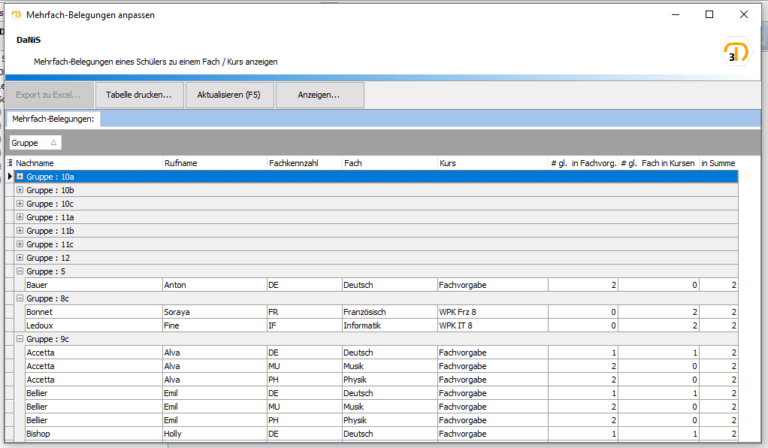This screenshot has width=768, height=448.
Task: Select the Mehrfach-Belegungen tab
Action: click(53, 119)
